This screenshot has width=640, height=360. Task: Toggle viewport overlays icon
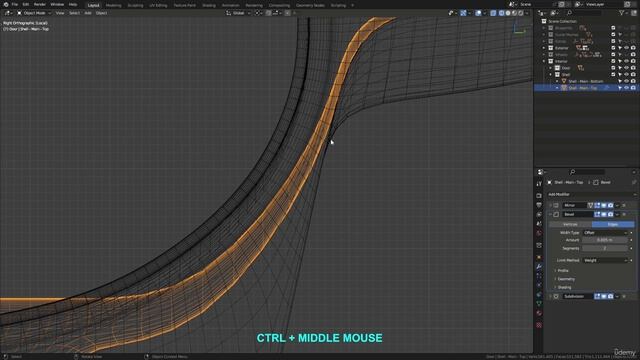click(478, 13)
